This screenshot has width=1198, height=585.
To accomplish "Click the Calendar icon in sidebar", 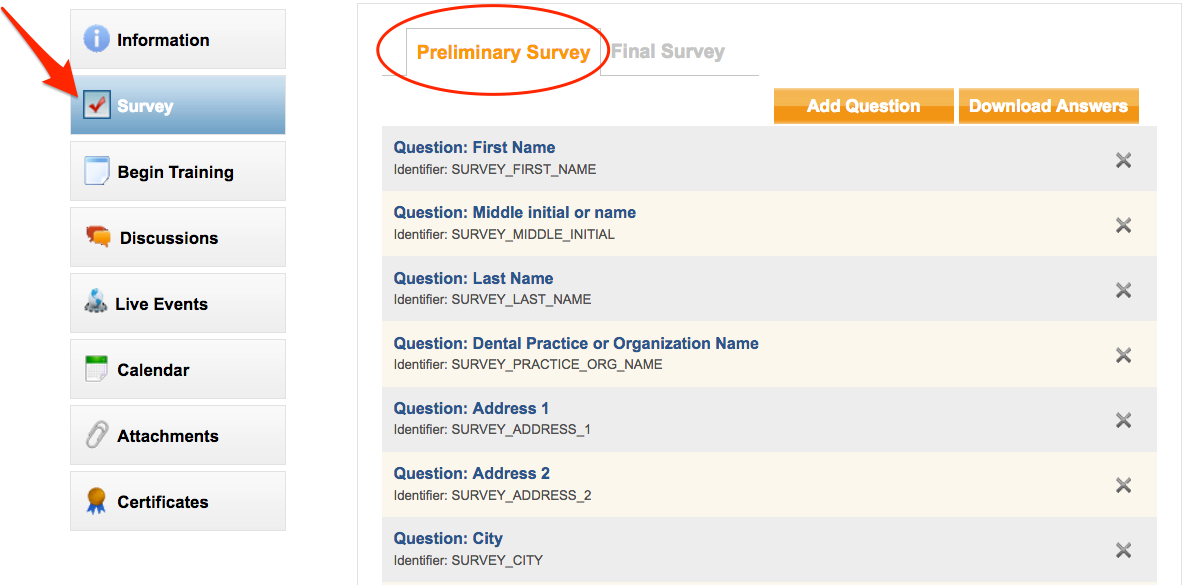I will 96,369.
